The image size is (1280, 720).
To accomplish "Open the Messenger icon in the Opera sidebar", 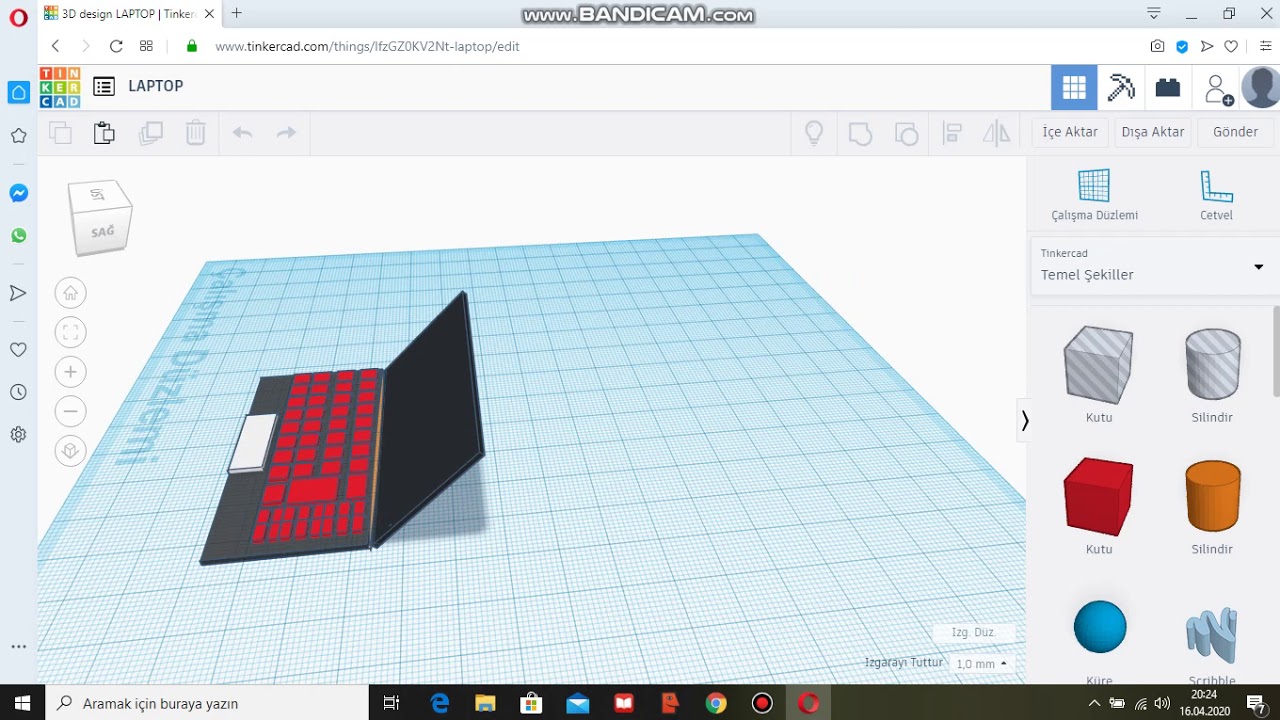I will click(18, 193).
